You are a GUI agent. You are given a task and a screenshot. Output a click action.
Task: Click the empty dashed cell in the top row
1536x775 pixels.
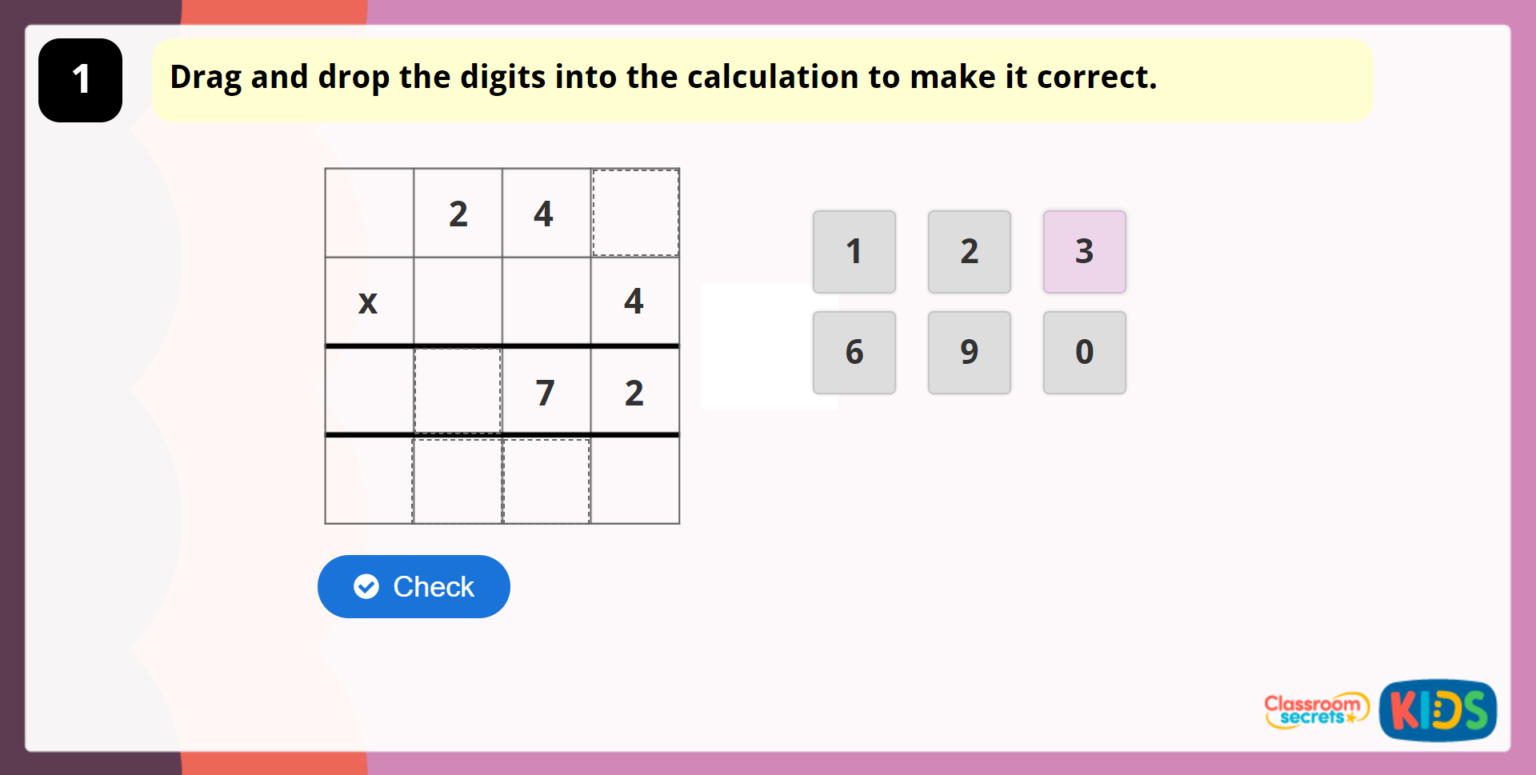coord(634,212)
